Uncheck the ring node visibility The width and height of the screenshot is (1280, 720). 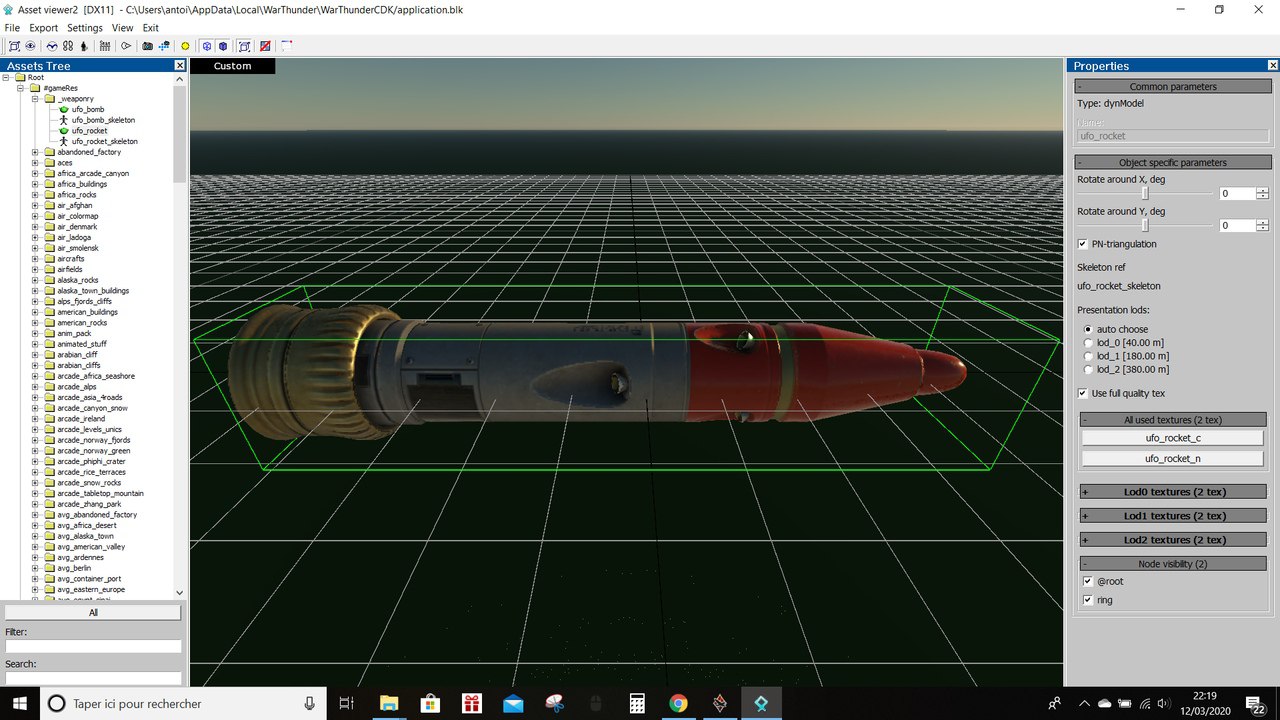click(1088, 600)
